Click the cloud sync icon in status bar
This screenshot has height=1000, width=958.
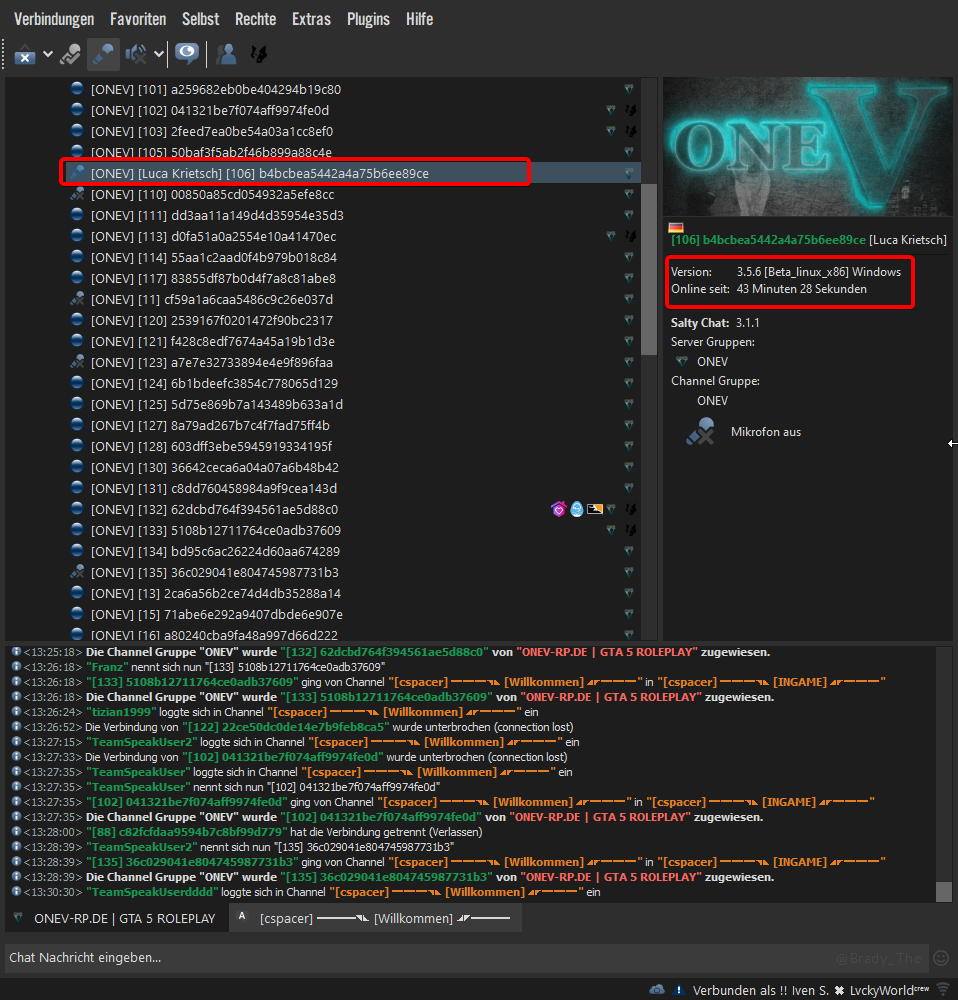coord(657,989)
